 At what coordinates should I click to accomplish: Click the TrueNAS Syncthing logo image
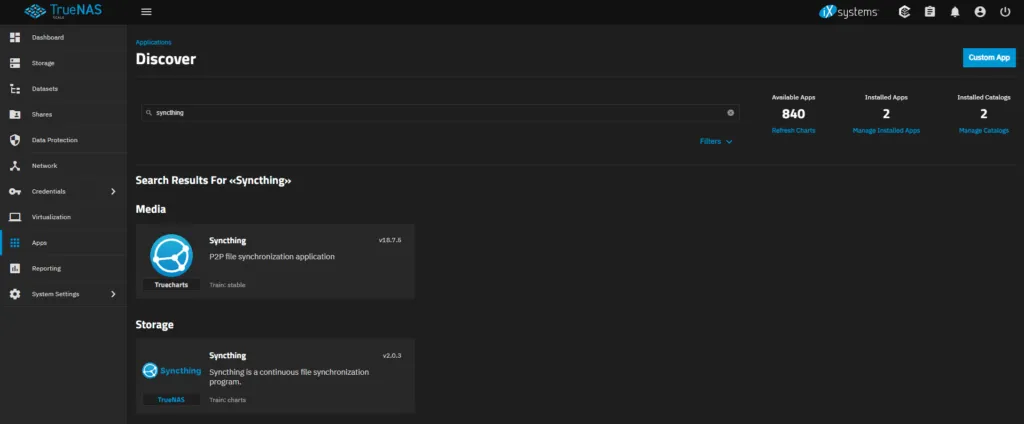[172, 370]
